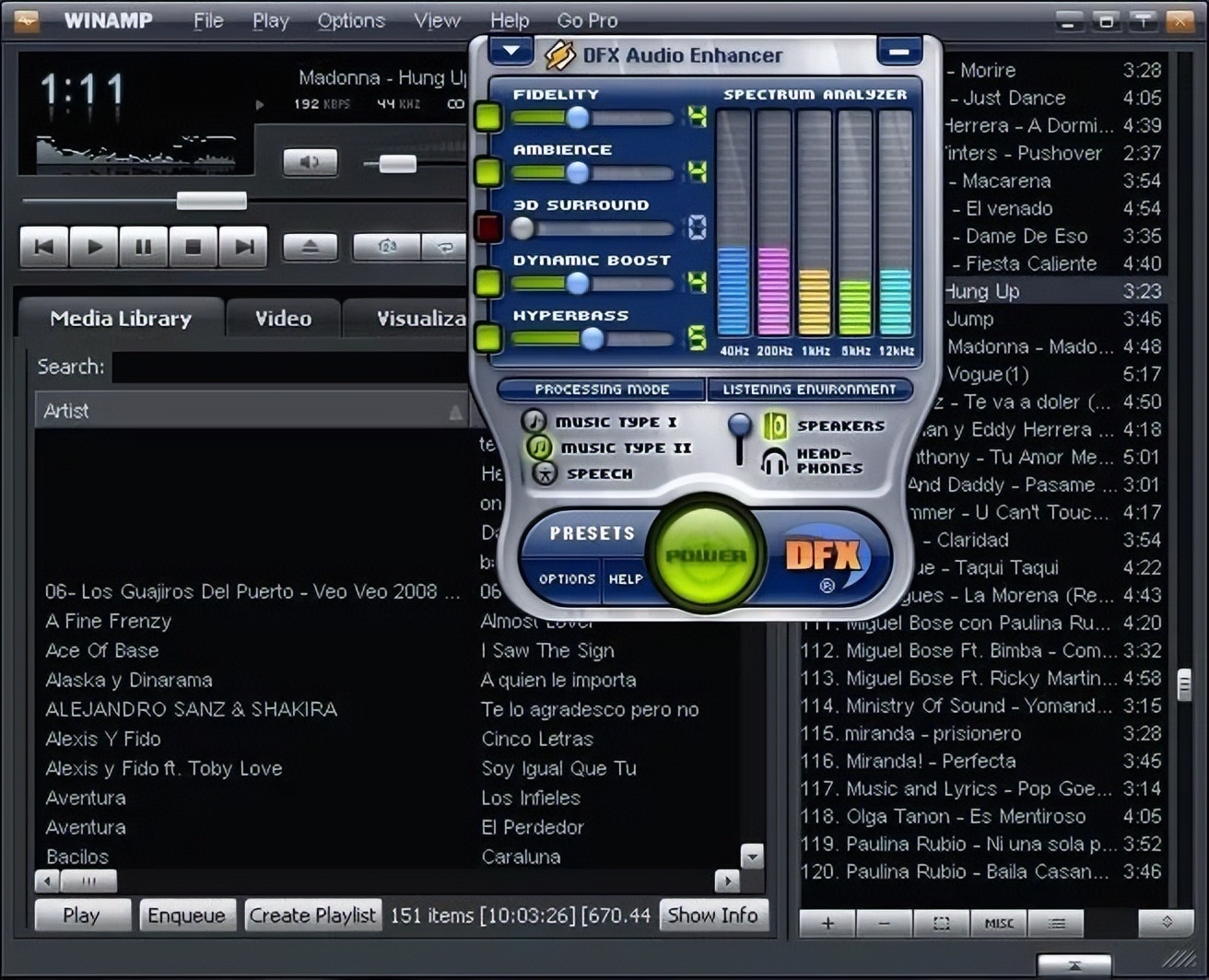Open the DFX menu with the top-left arrow
This screenshot has width=1209, height=980.
point(510,51)
